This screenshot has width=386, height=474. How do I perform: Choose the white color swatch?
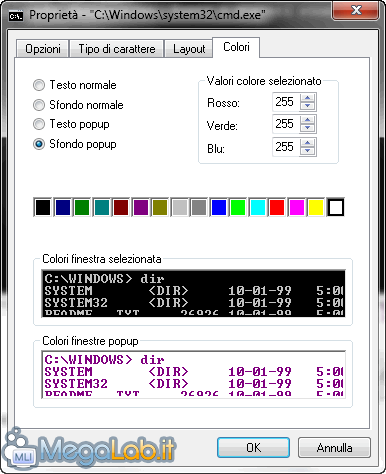point(336,207)
